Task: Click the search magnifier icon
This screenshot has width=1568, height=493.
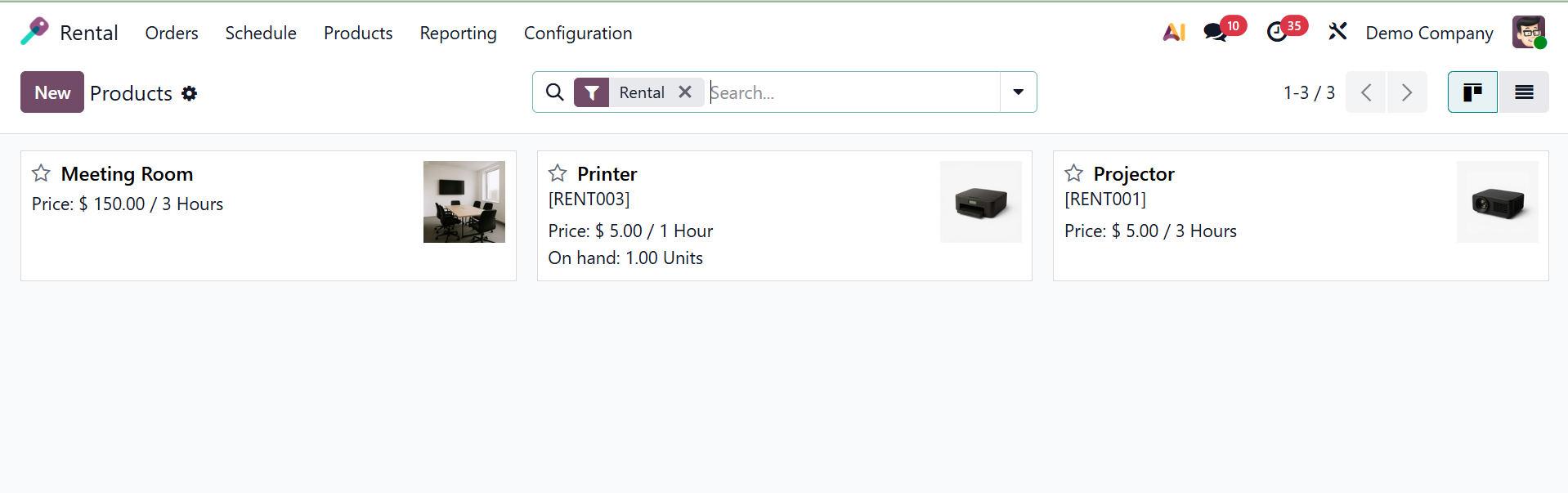Action: pyautogui.click(x=555, y=92)
